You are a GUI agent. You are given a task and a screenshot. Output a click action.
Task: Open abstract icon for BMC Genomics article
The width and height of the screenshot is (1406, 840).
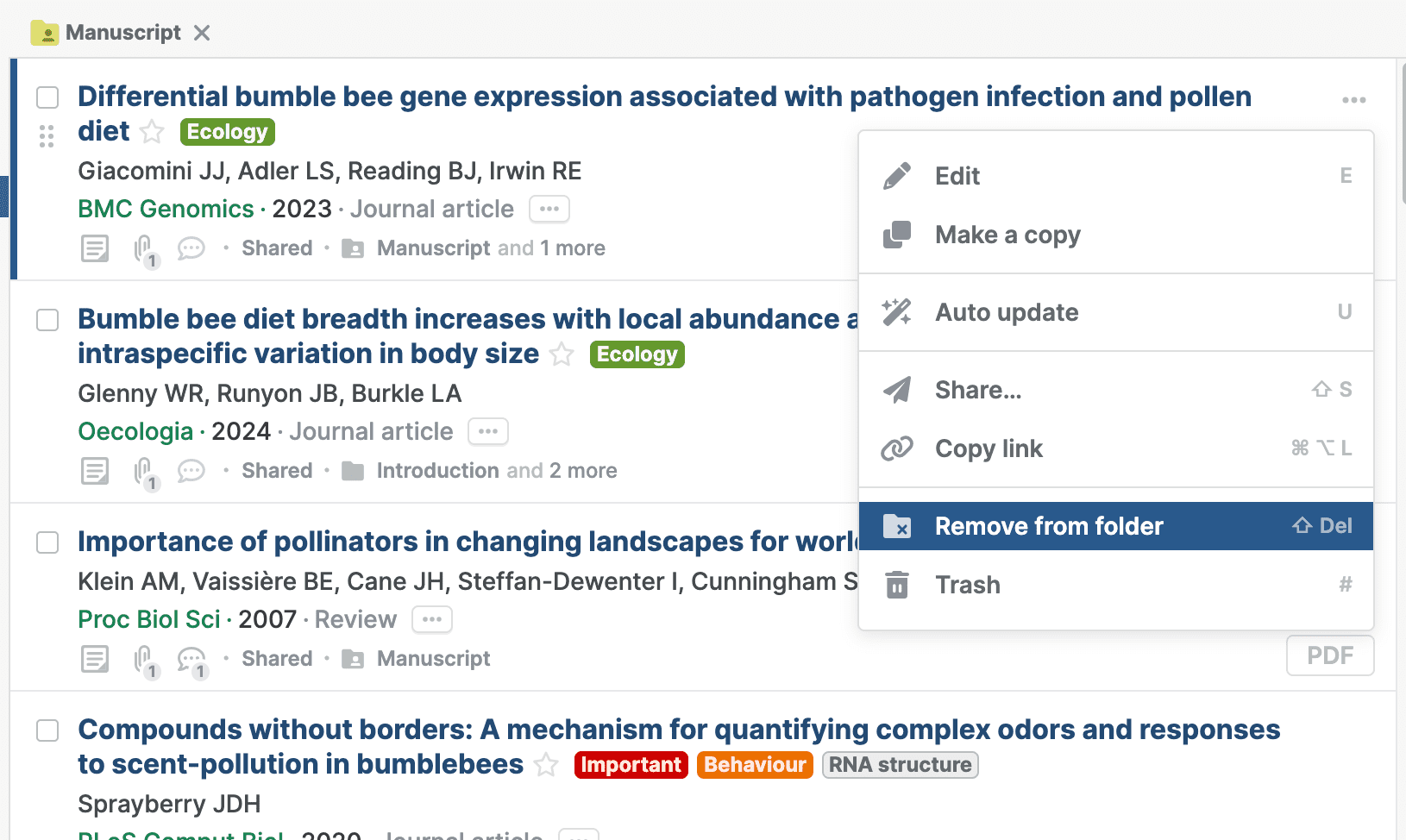point(95,248)
